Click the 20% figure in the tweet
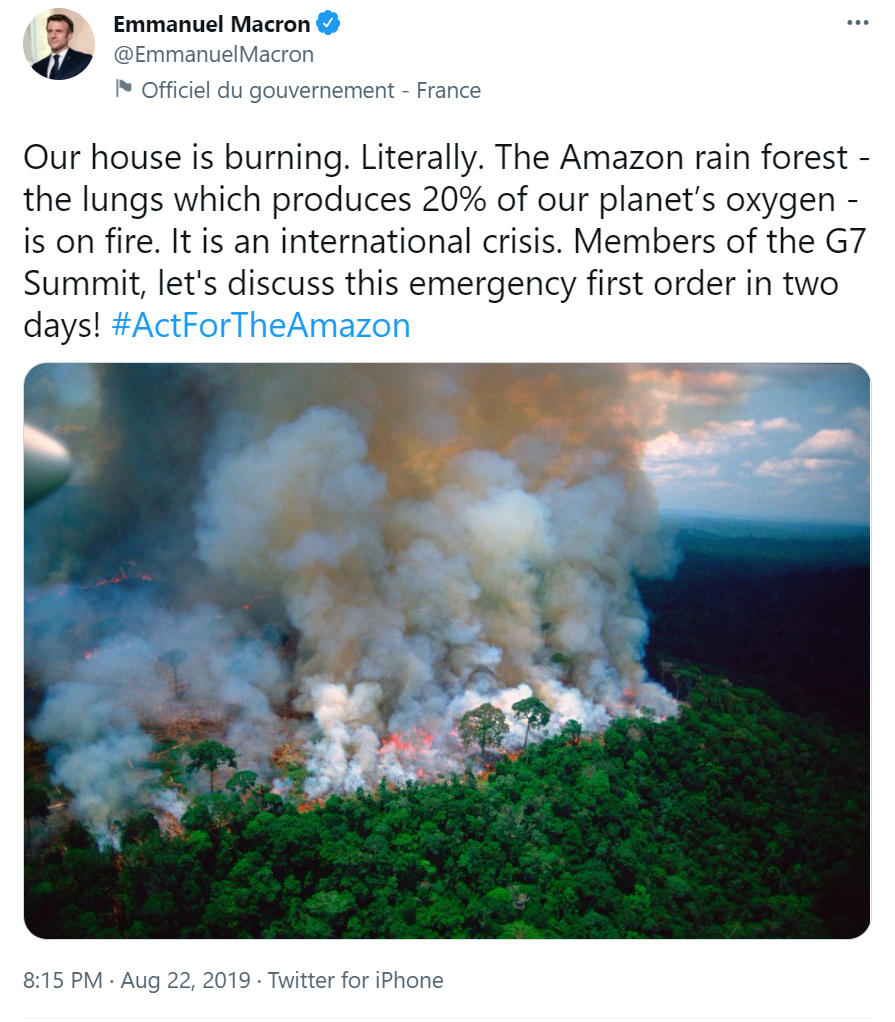The width and height of the screenshot is (895, 1022). 454,199
